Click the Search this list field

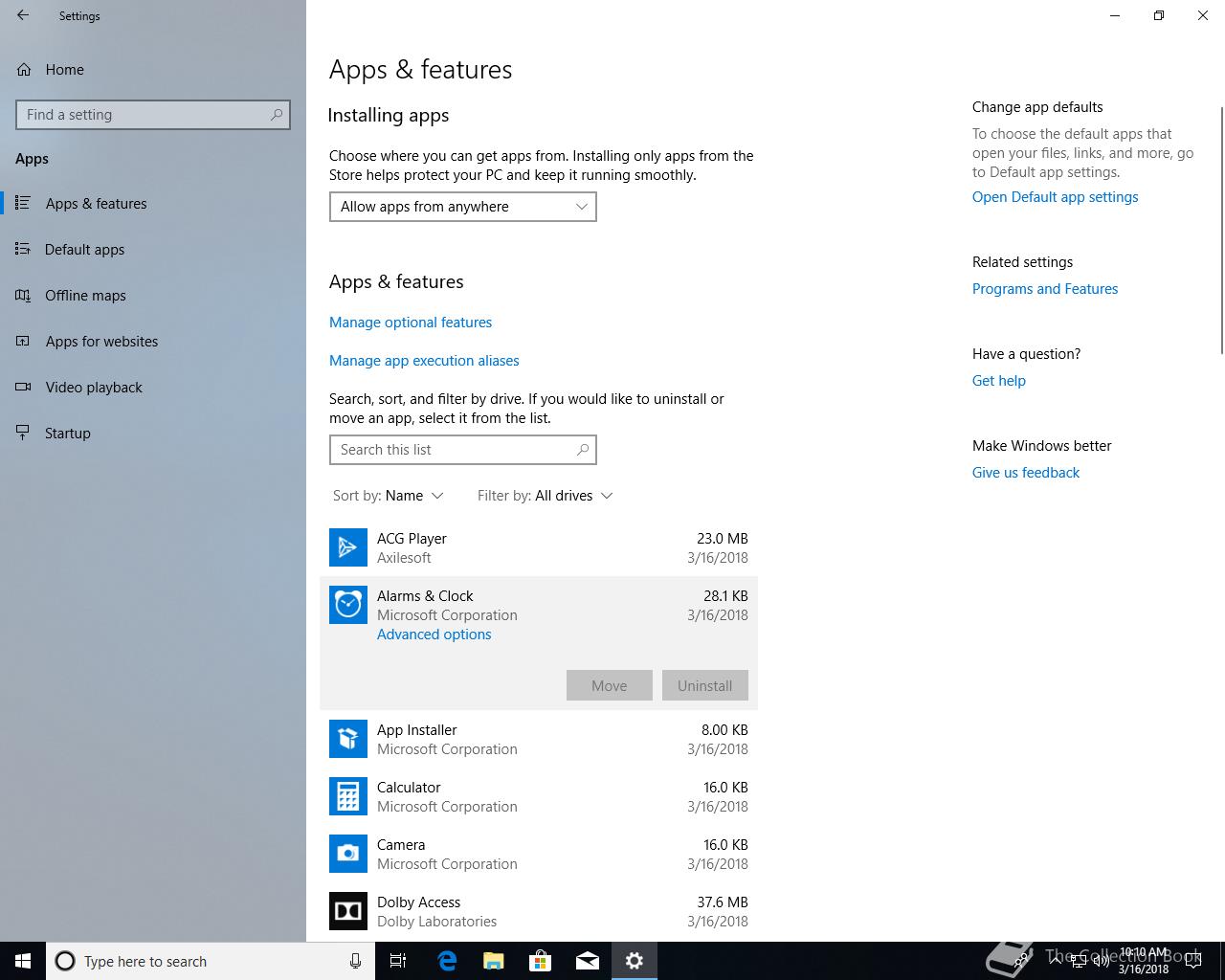click(x=463, y=450)
